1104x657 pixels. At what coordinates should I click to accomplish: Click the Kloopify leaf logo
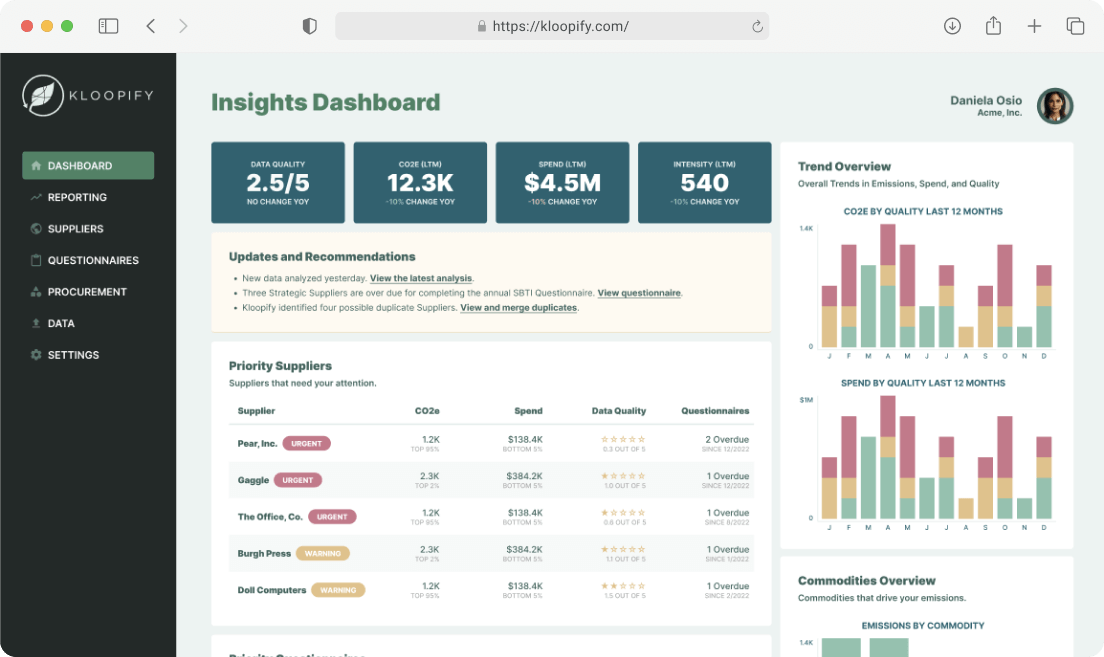[x=42, y=95]
